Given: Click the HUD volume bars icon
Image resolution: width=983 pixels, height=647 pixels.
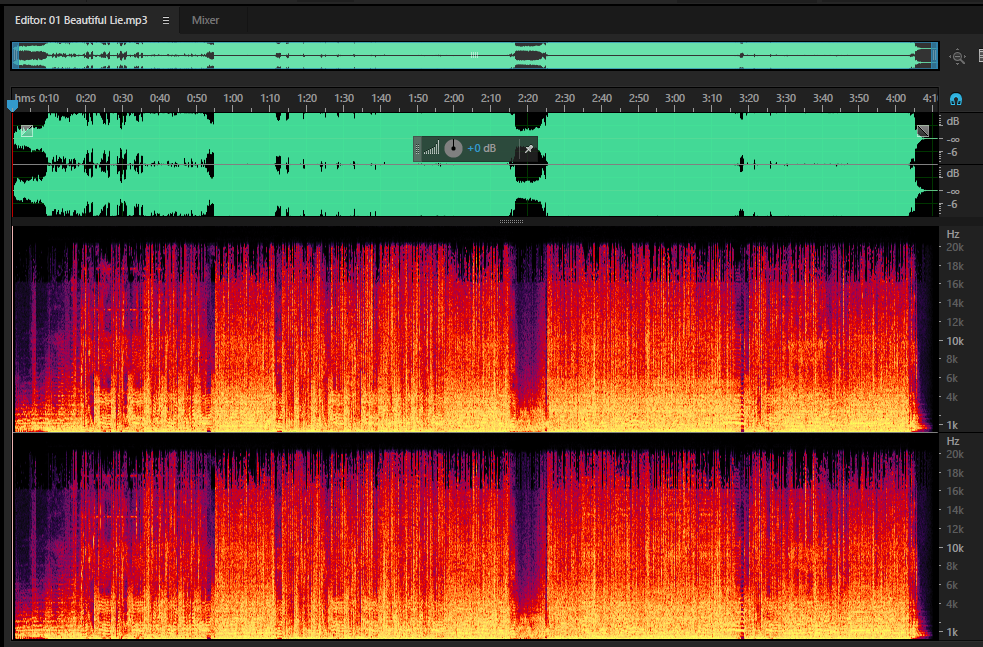Looking at the screenshot, I should tap(431, 149).
